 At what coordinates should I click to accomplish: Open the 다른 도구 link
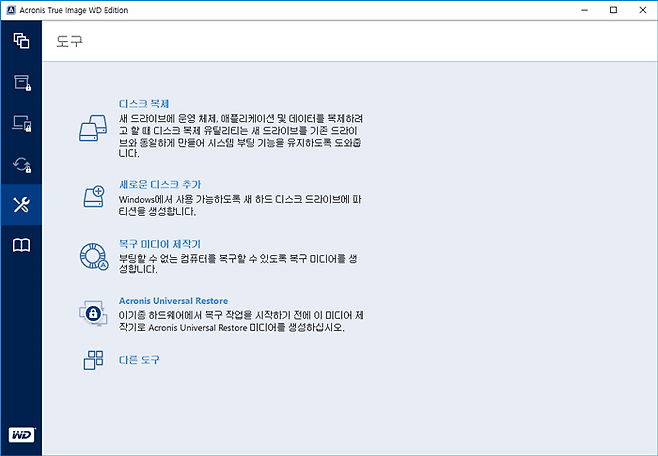[x=139, y=360]
